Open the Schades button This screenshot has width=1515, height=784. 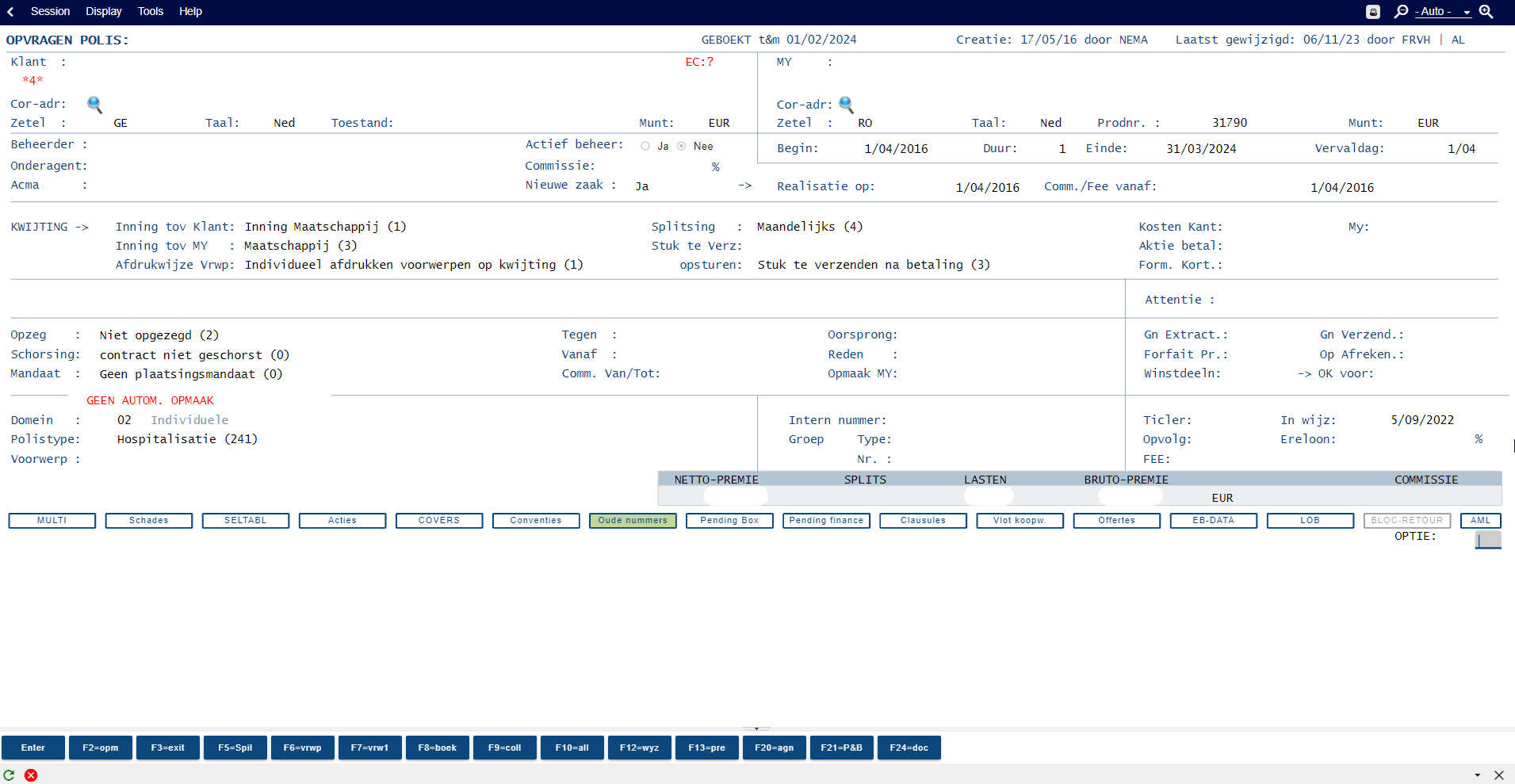coord(149,521)
